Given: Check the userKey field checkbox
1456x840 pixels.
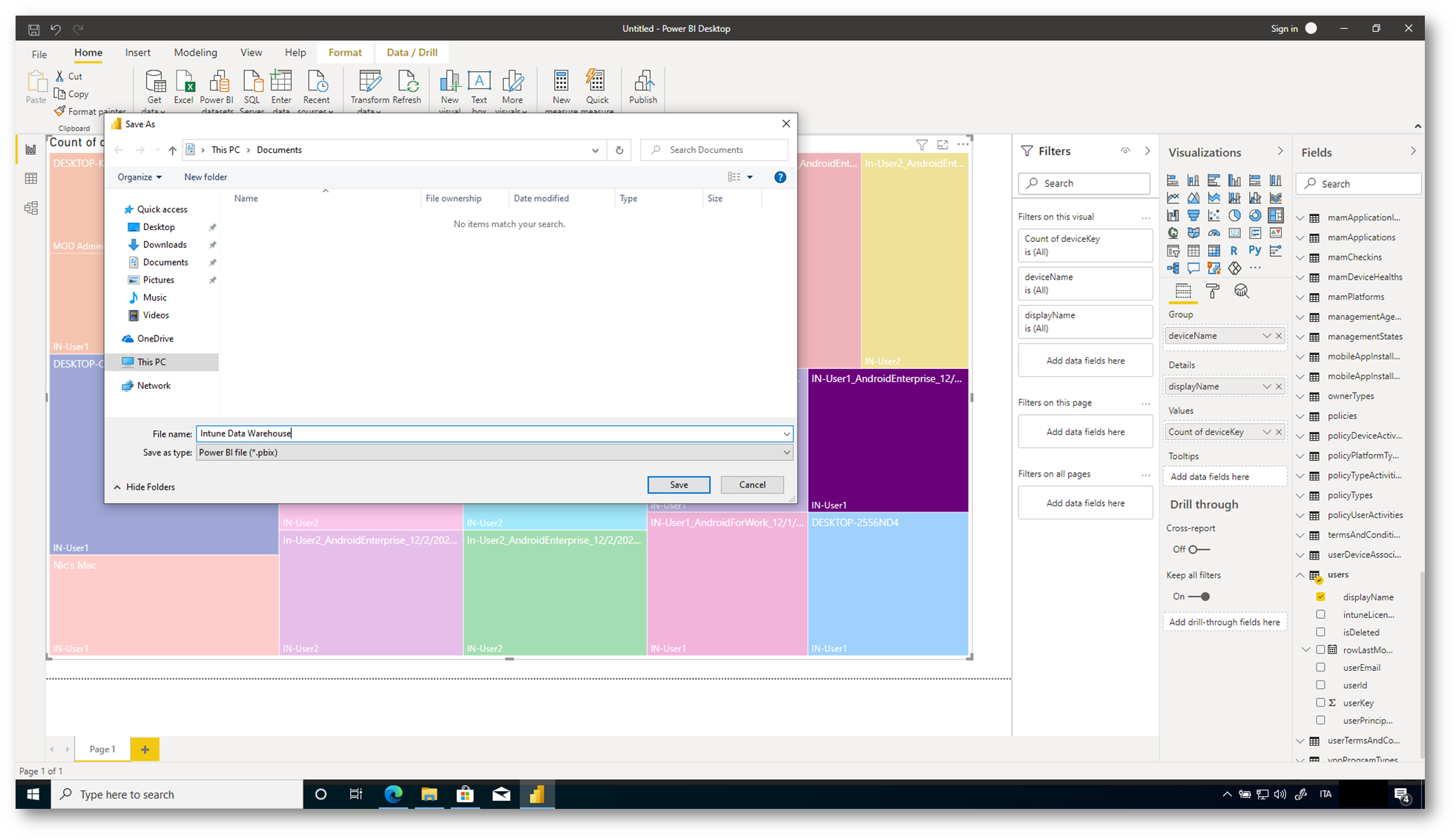Looking at the screenshot, I should [x=1320, y=703].
